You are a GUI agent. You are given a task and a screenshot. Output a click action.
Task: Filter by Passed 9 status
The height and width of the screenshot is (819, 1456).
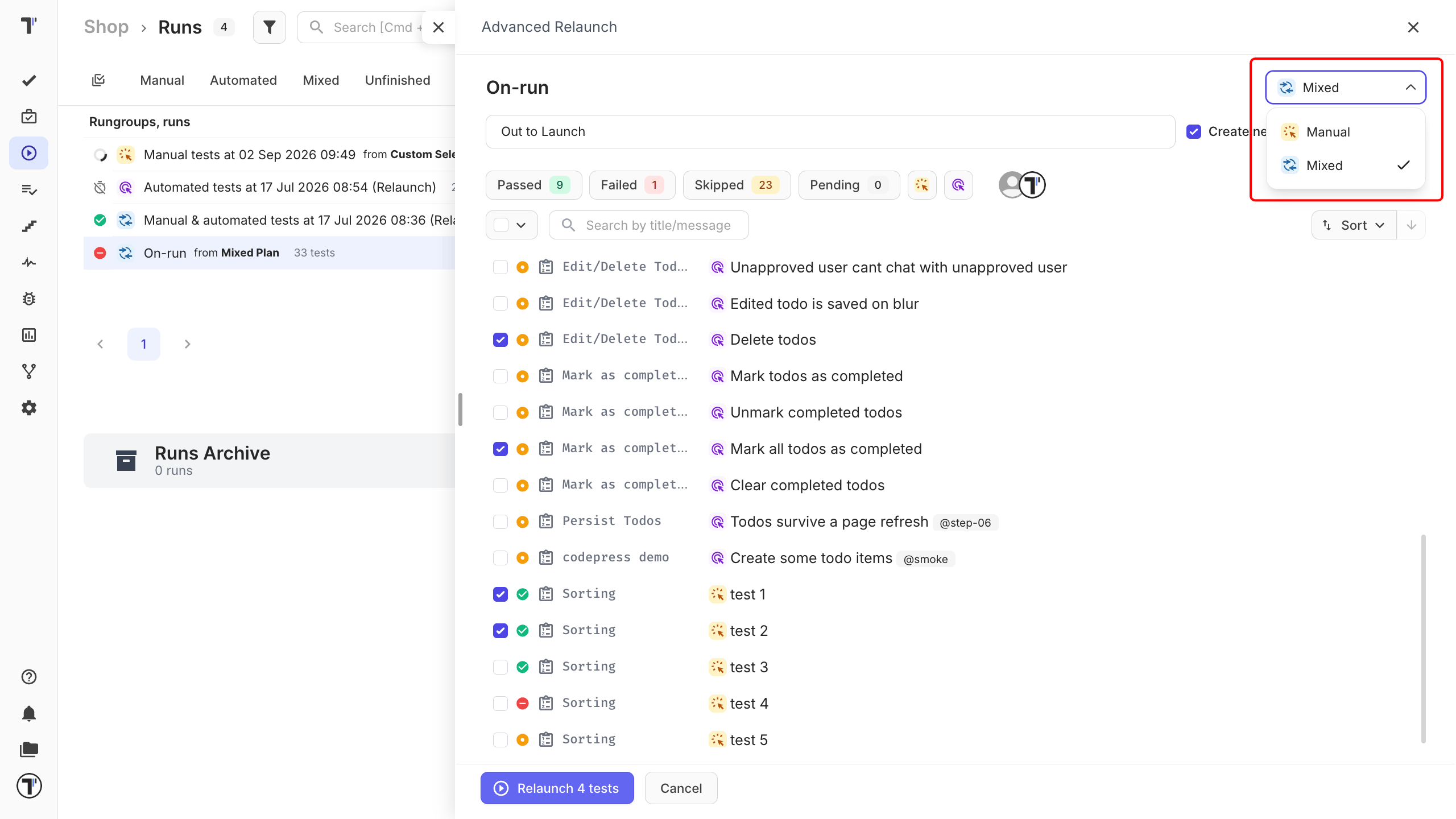[x=533, y=185]
